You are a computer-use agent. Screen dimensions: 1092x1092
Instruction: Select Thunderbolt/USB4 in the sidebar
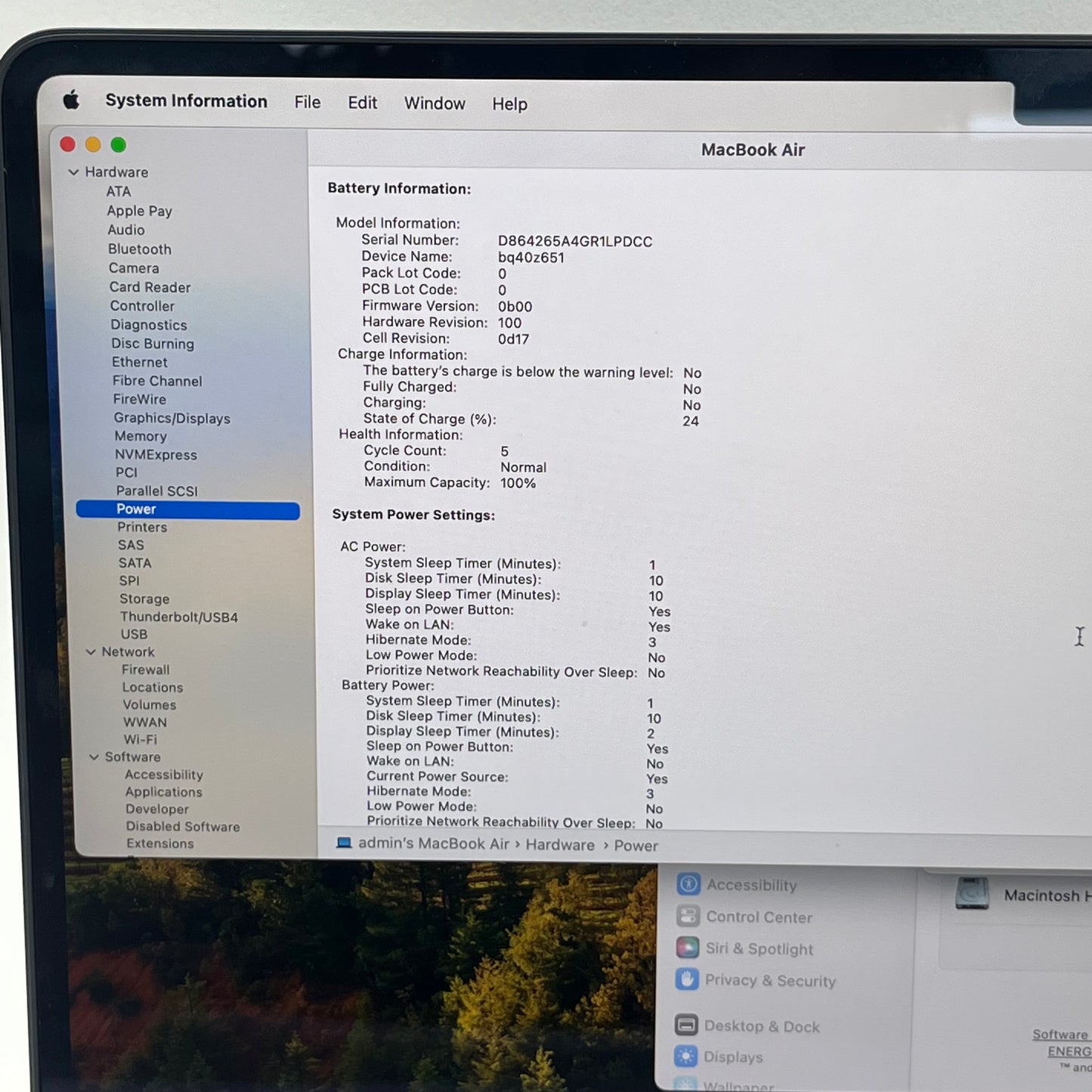tap(179, 617)
